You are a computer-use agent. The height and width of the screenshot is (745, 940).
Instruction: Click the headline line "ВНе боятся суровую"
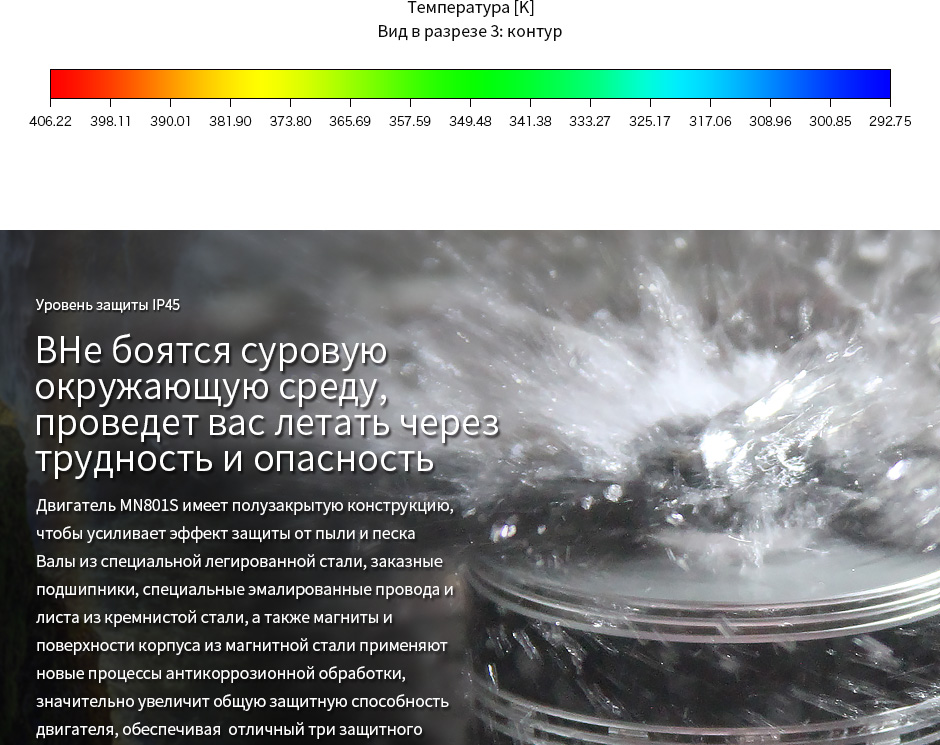pyautogui.click(x=212, y=350)
